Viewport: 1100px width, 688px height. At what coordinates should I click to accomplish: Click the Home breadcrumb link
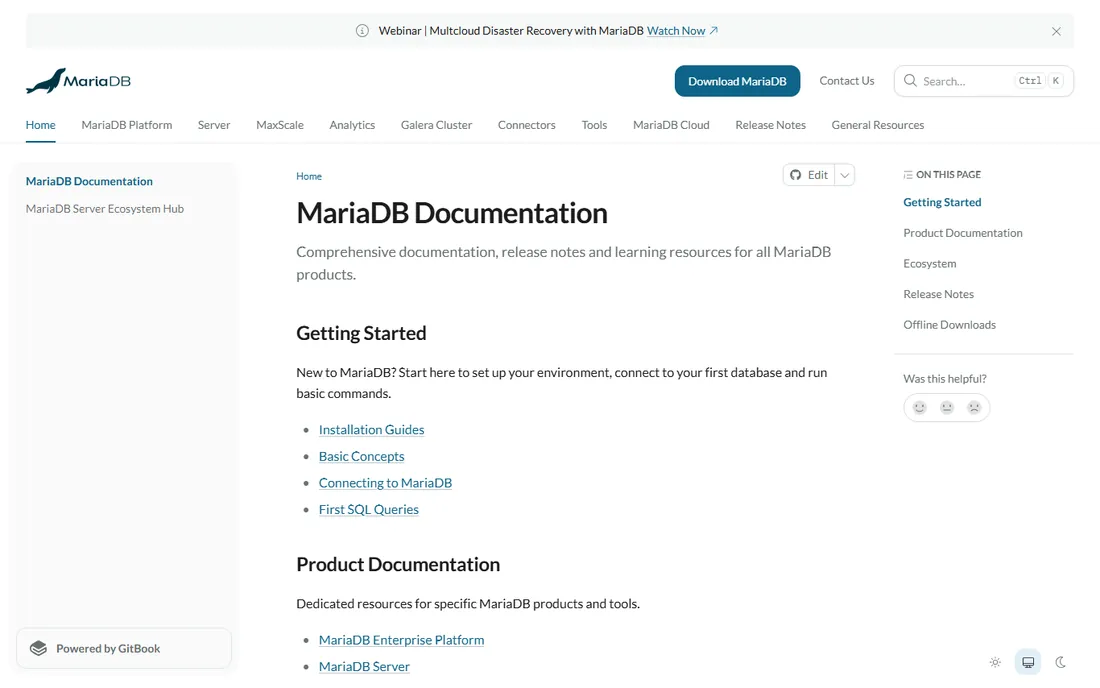click(x=309, y=176)
